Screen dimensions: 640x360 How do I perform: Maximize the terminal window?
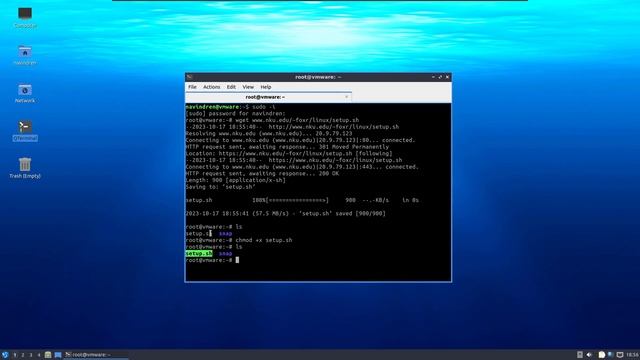(440, 77)
